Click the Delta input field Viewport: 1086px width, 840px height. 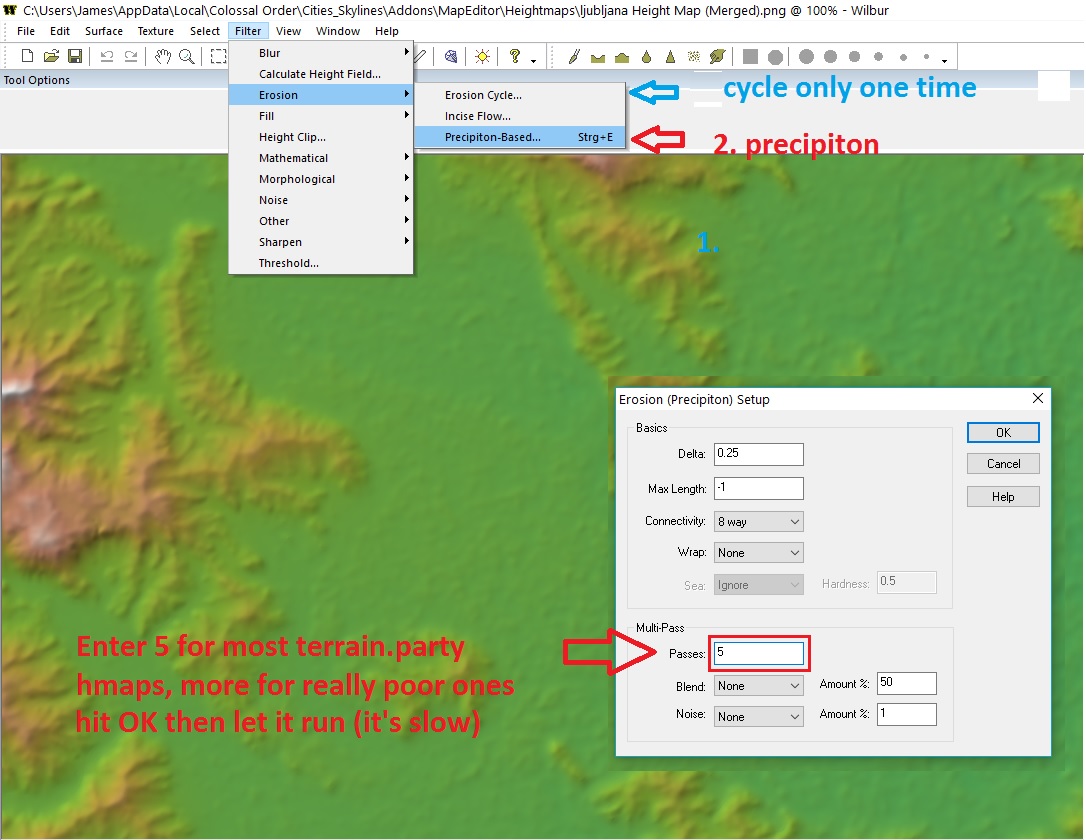758,454
